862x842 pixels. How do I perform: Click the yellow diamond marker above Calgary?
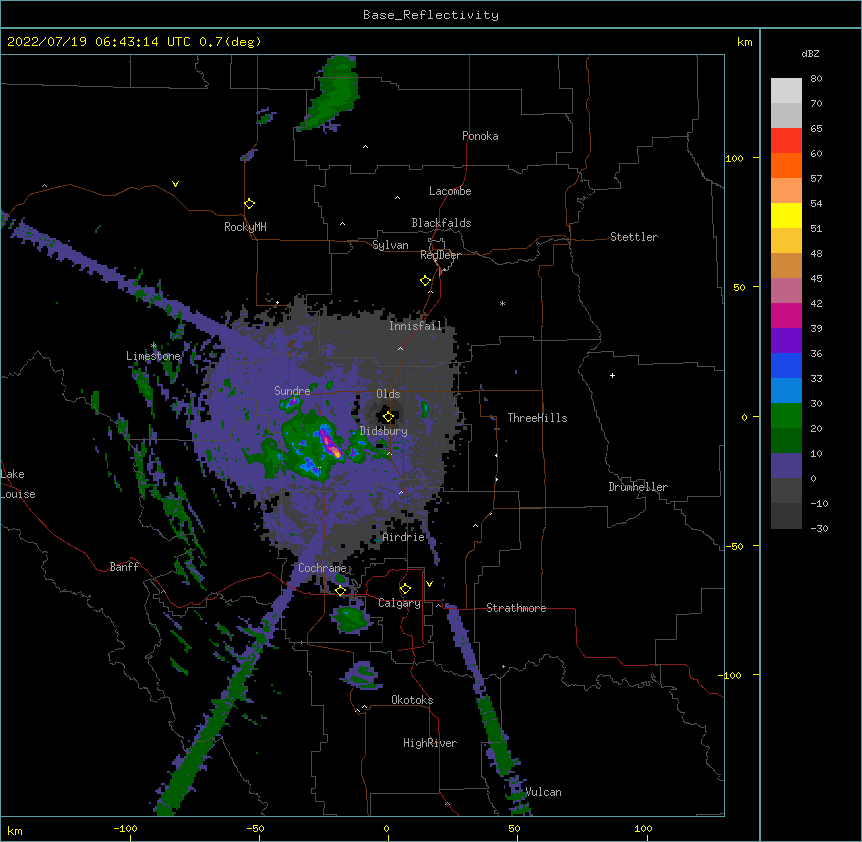405,589
